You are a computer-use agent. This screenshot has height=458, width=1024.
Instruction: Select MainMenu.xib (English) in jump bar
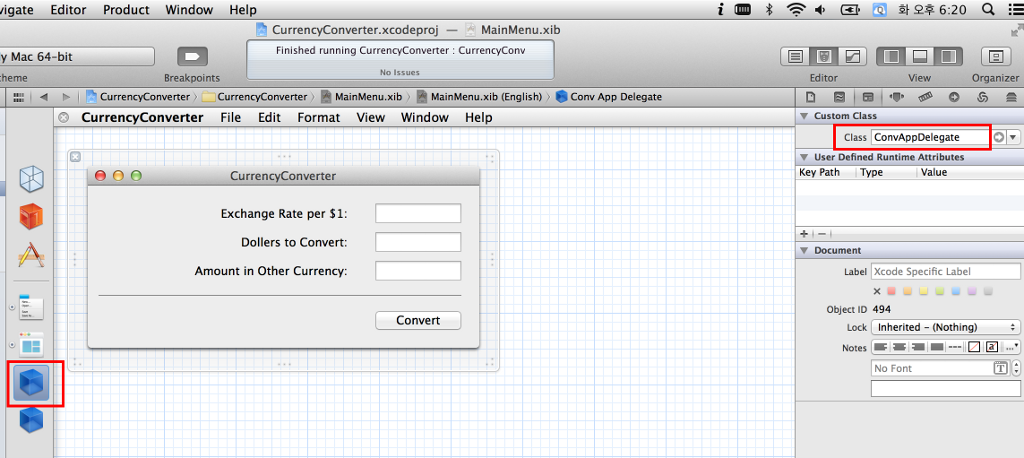coord(479,97)
